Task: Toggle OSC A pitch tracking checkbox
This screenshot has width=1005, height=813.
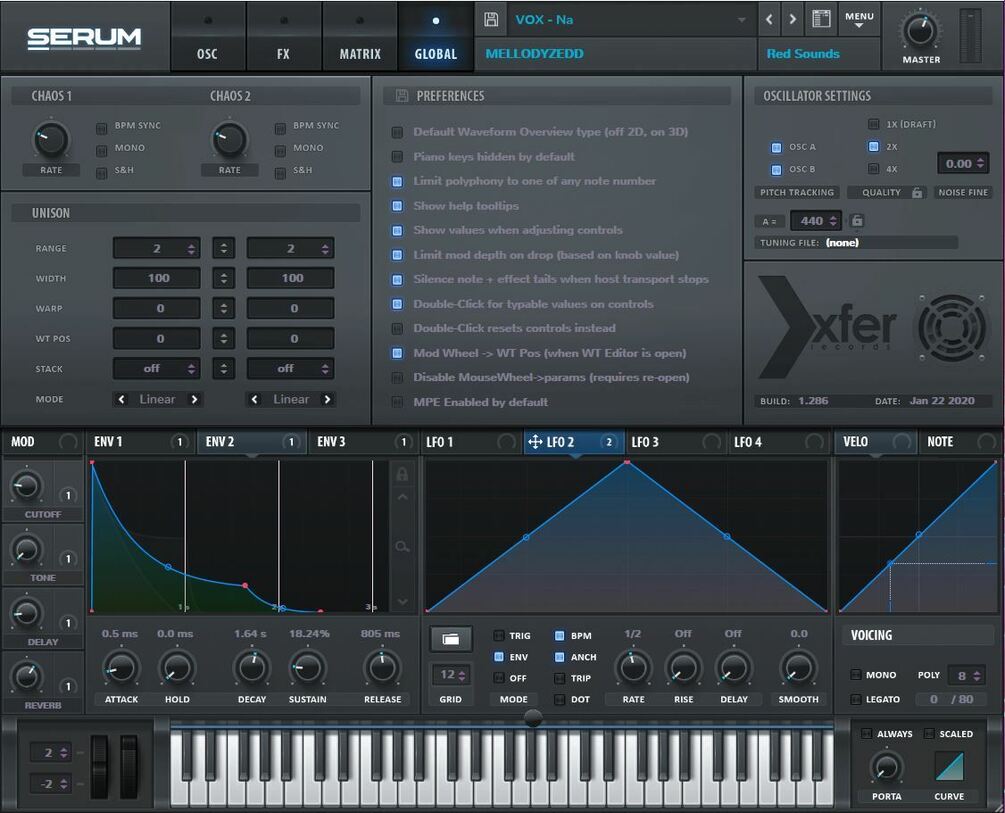Action: click(x=776, y=147)
